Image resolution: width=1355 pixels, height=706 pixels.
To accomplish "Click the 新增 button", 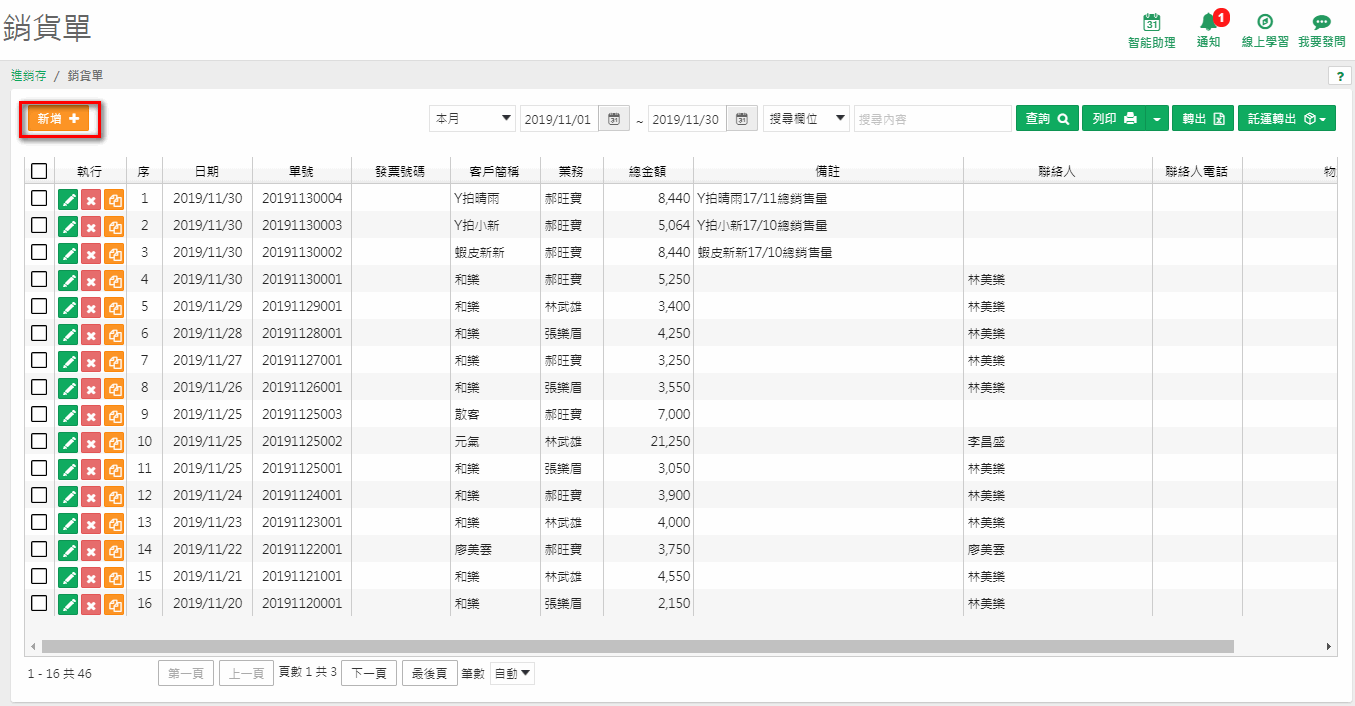I will [59, 119].
